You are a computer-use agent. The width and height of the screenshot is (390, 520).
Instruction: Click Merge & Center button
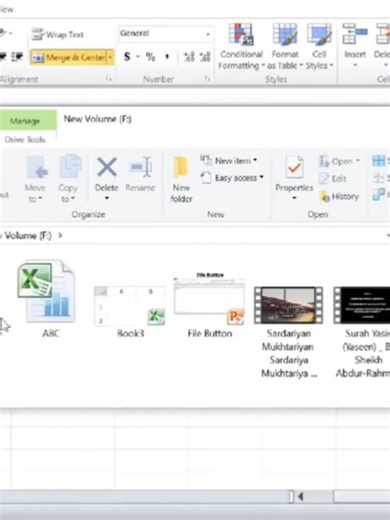69,57
